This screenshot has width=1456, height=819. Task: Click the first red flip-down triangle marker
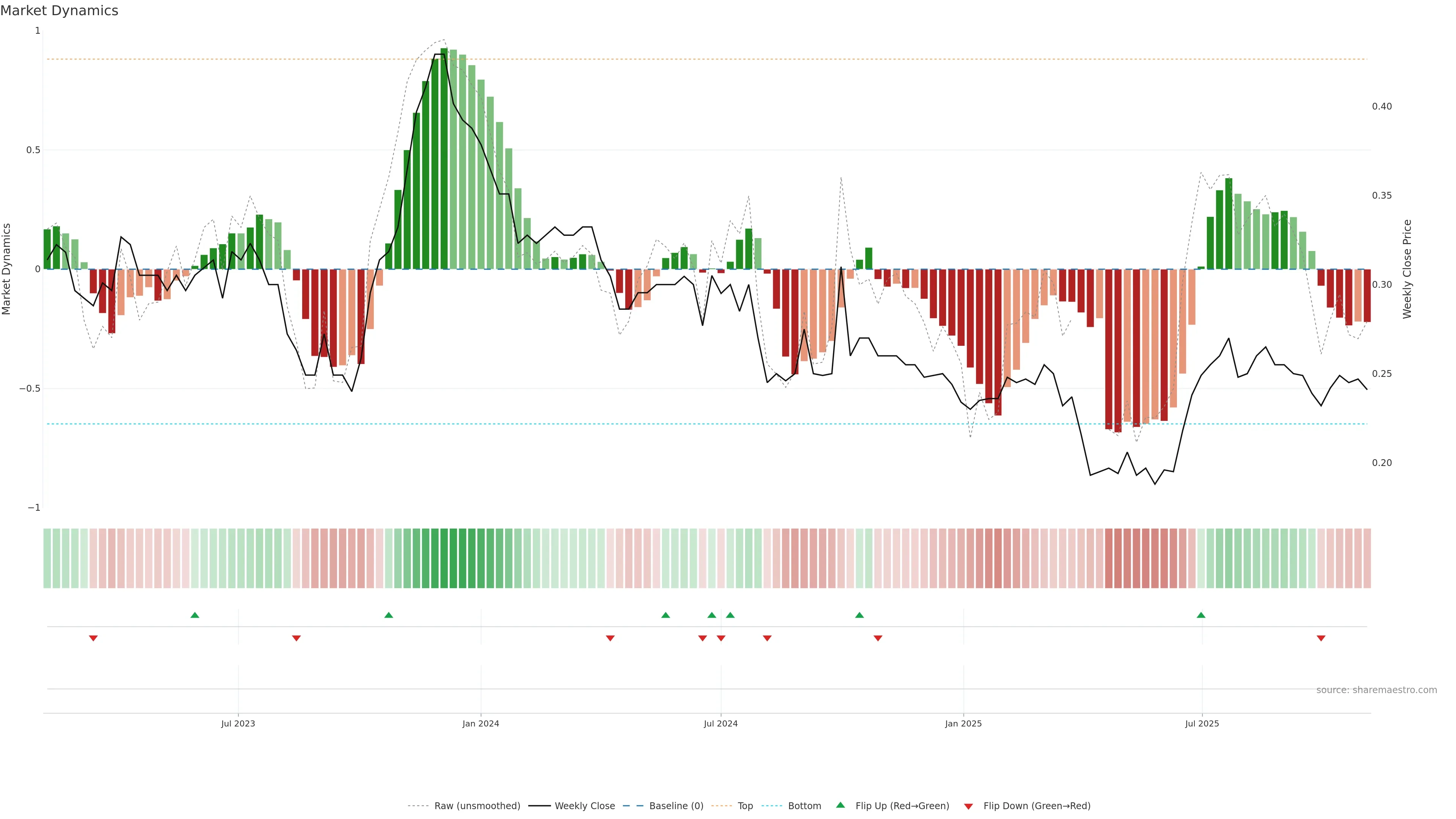point(93,638)
